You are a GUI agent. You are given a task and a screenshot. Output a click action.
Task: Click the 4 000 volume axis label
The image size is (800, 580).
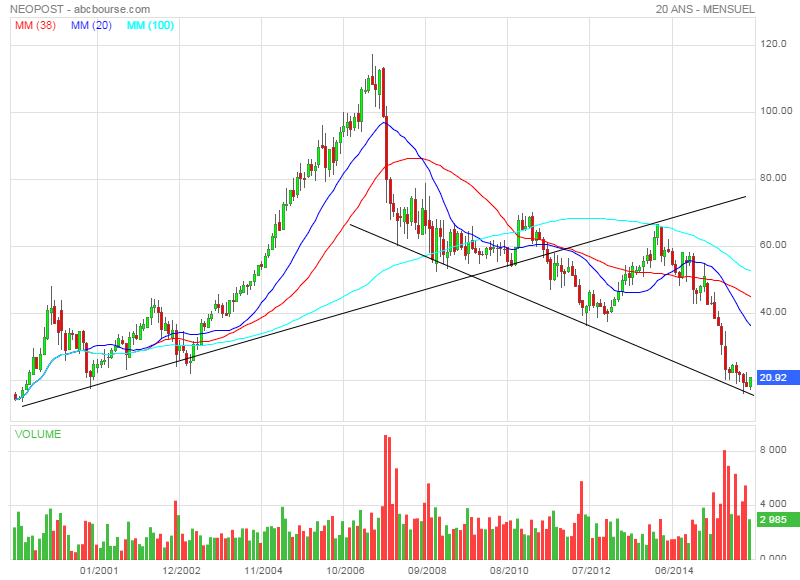773,503
